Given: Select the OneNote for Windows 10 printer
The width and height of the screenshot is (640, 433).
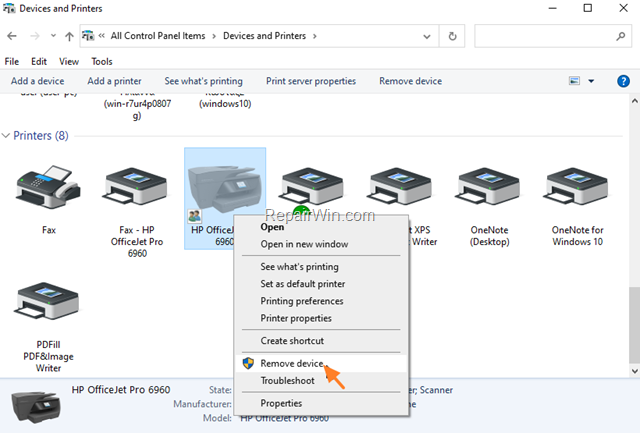Looking at the screenshot, I should [577, 188].
